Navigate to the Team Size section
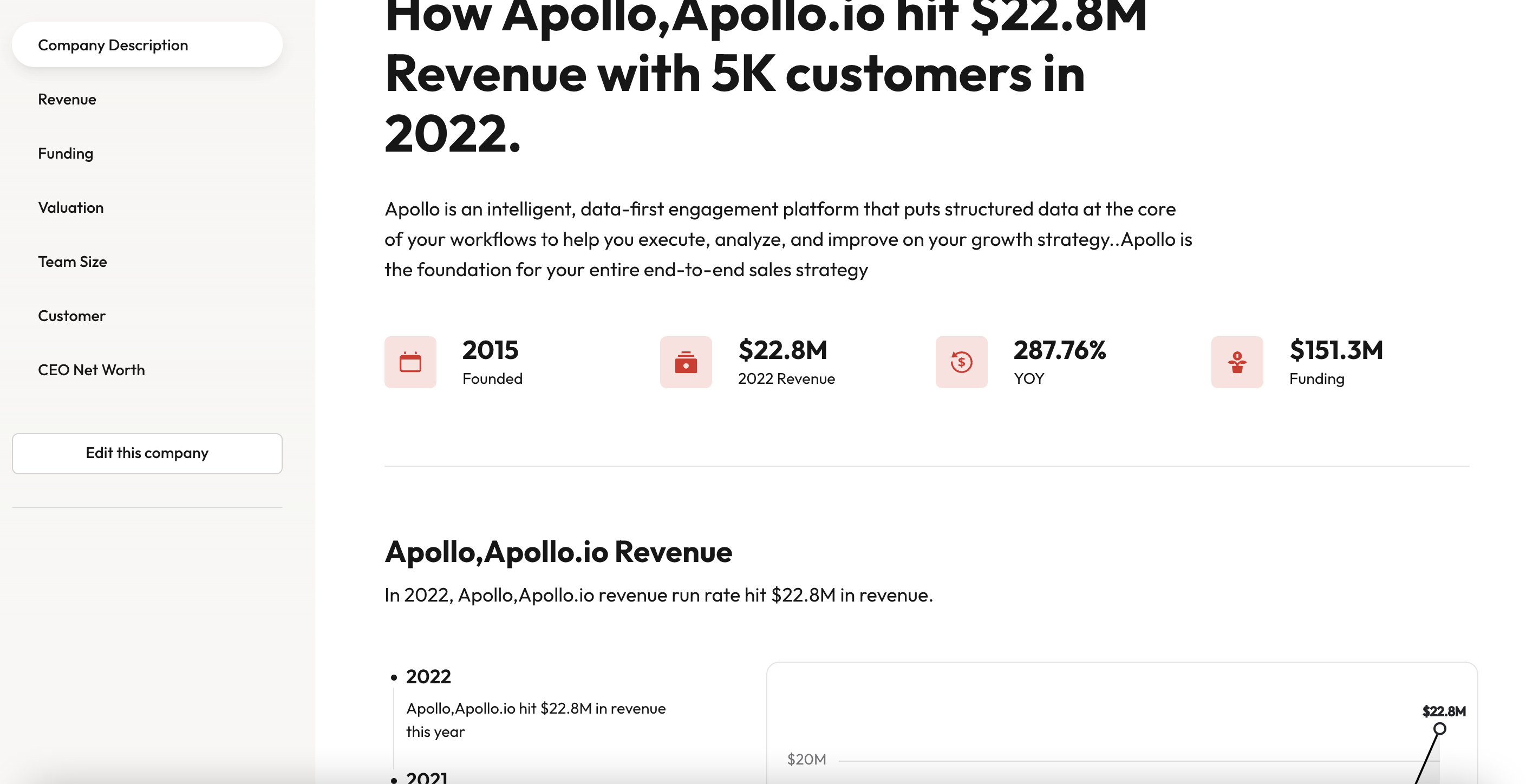The height and width of the screenshot is (784, 1526). [72, 262]
